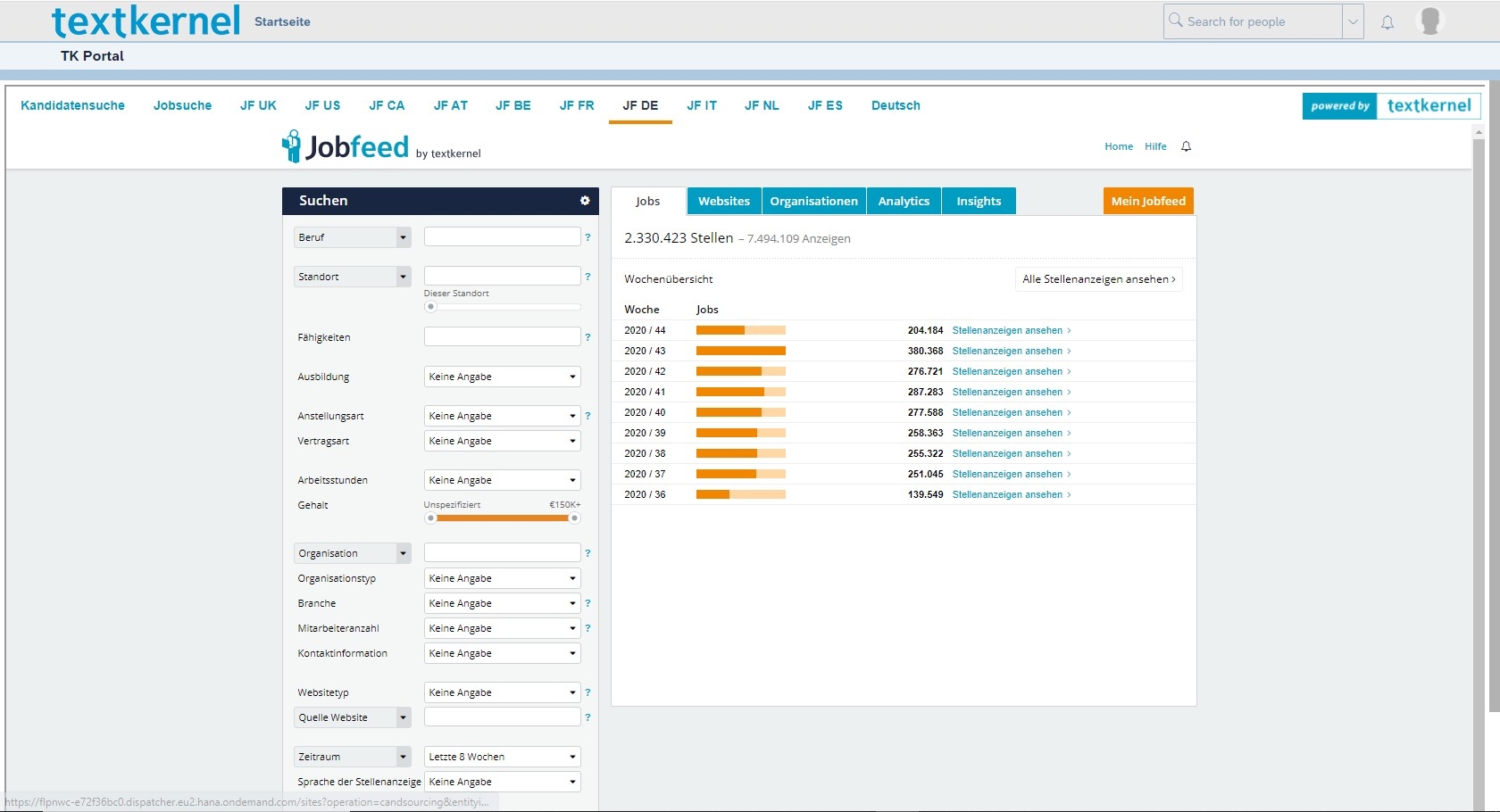View Stellenanzeigen for week 2020 / 41

[x=1011, y=392]
